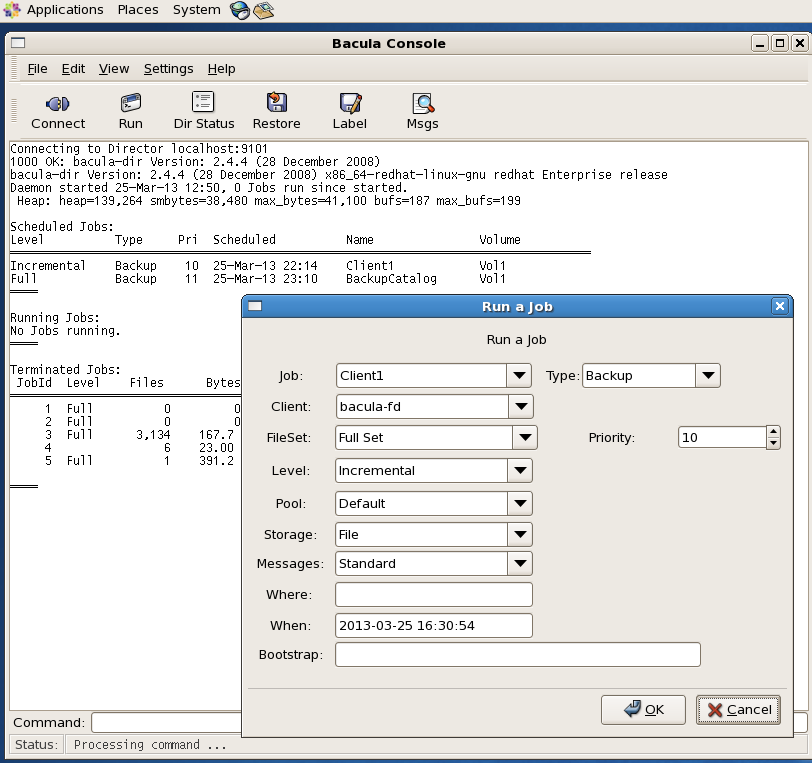Expand the Type dropdown showing Backup
The image size is (812, 763).
click(708, 376)
